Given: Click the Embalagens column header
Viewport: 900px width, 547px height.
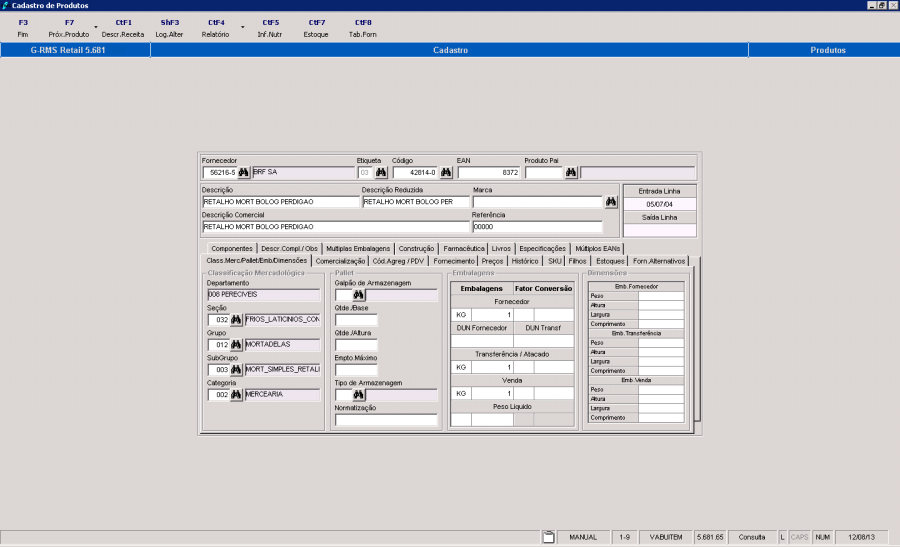Looking at the screenshot, I should tap(482, 289).
